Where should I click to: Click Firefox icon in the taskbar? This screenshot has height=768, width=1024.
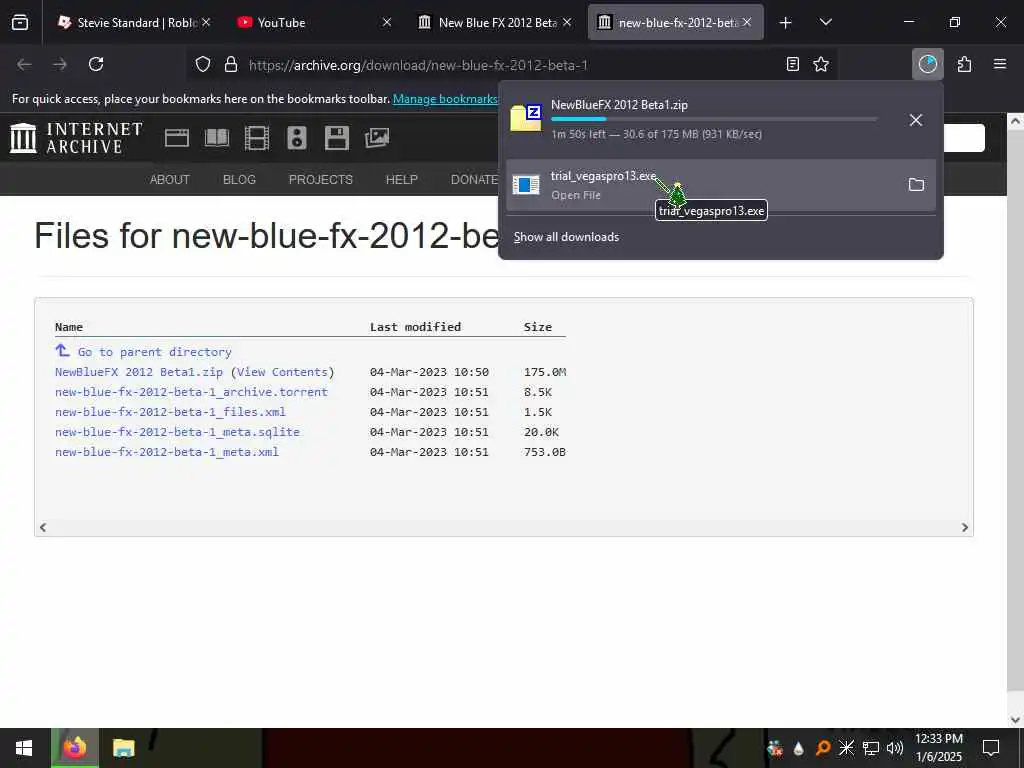(75, 748)
